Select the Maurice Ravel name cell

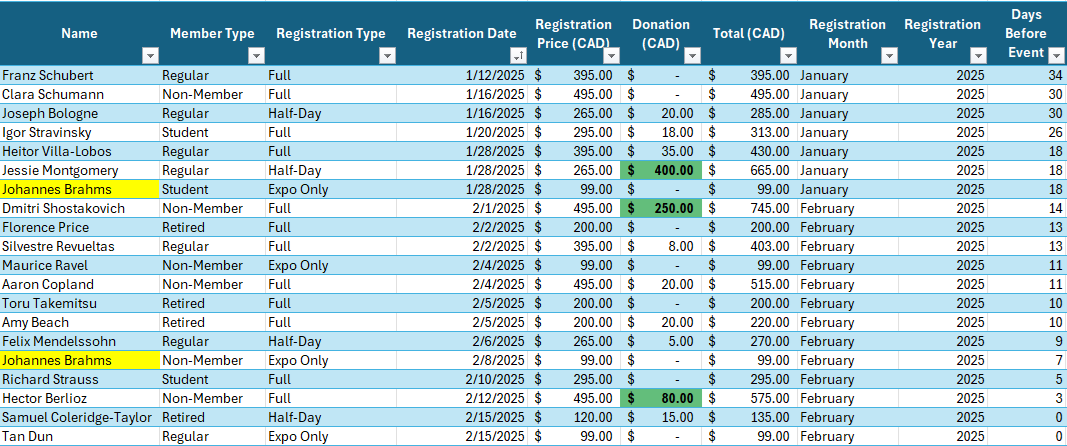80,266
